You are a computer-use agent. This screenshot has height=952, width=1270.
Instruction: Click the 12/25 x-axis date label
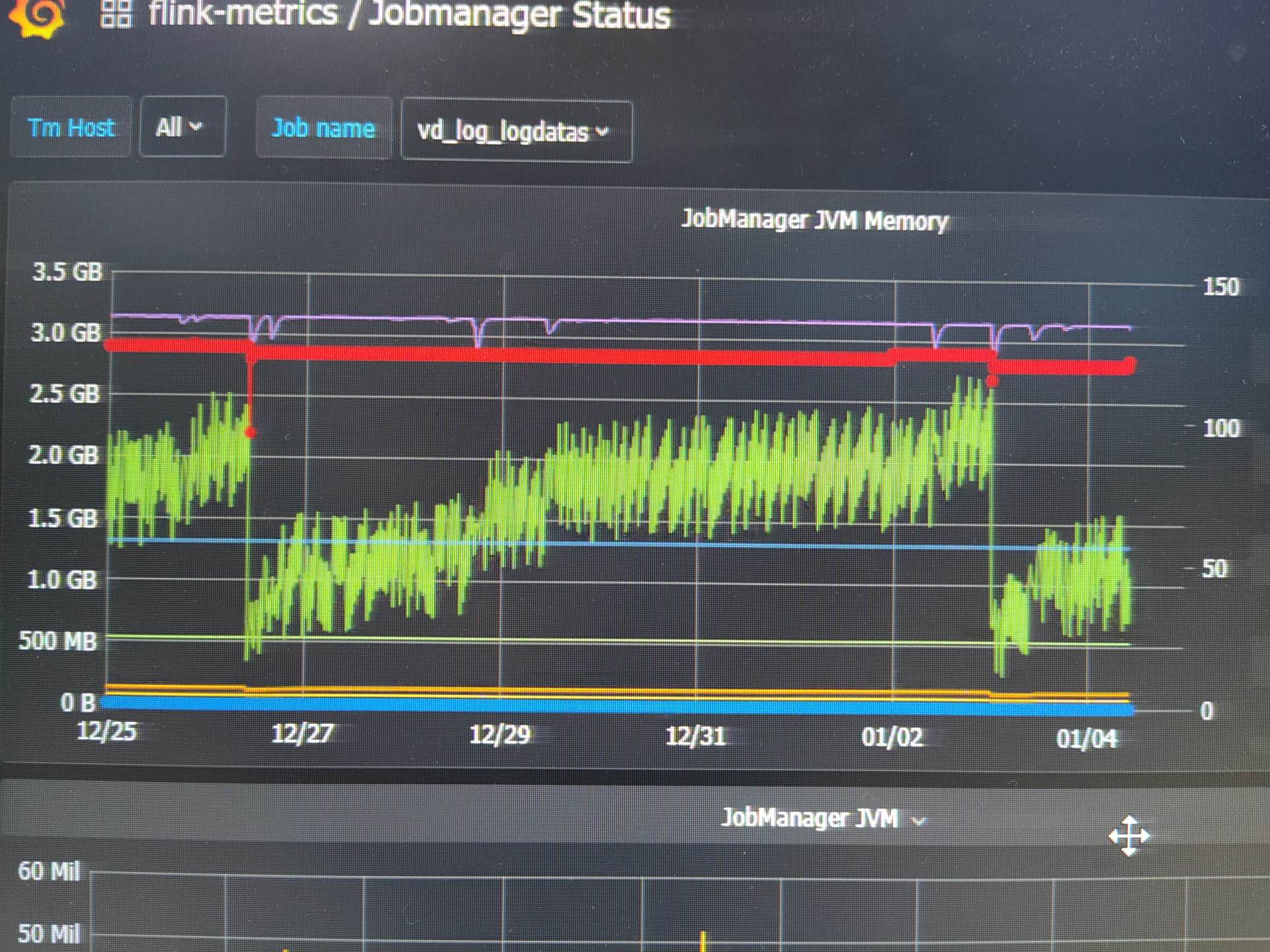coord(106,731)
